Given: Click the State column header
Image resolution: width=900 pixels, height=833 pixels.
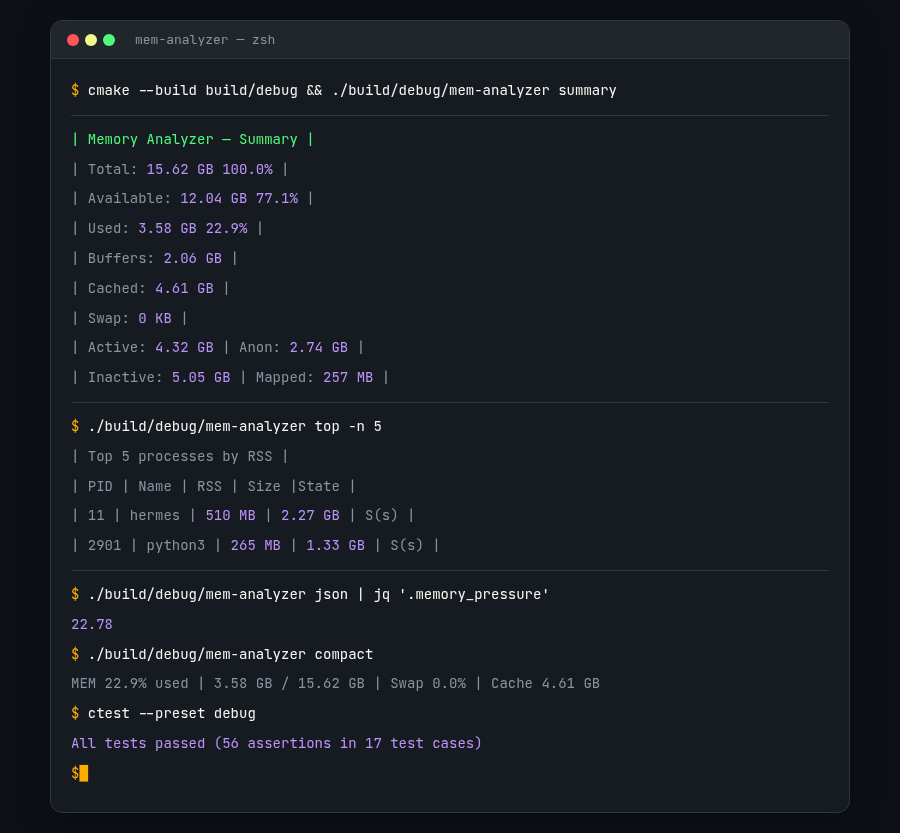Looking at the screenshot, I should tap(319, 486).
